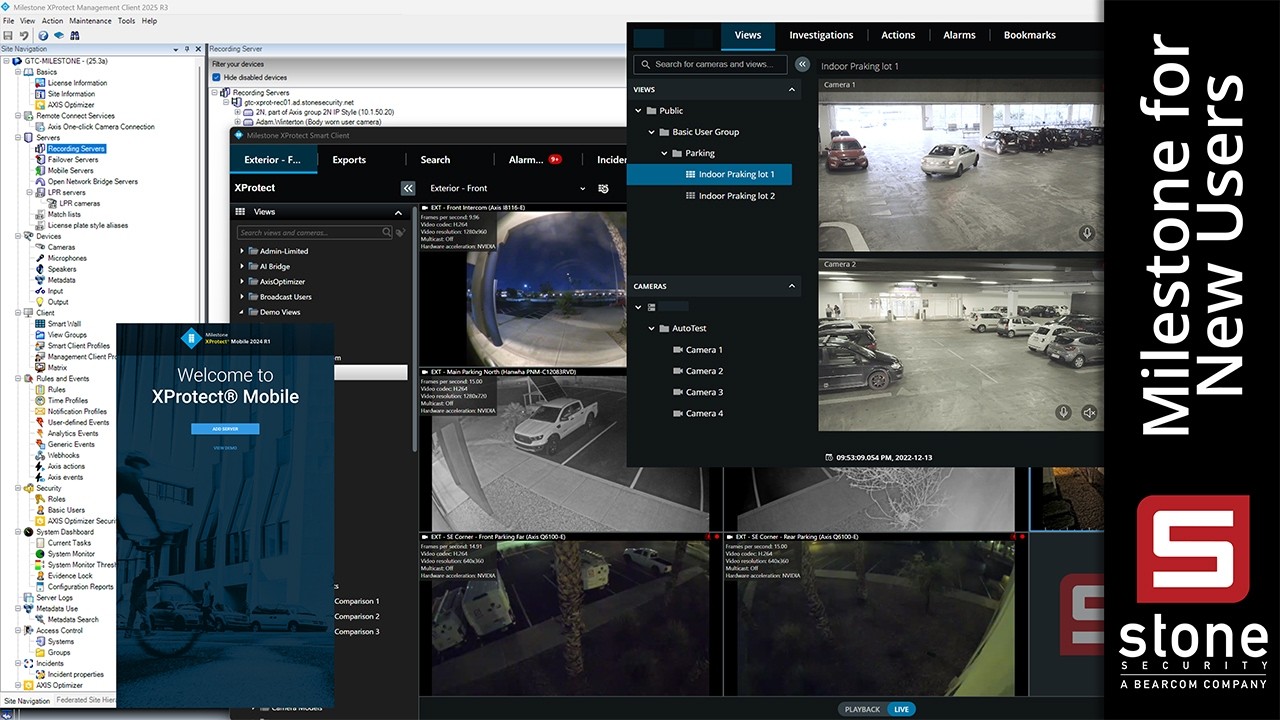
Task: Select Roles under Security
Action: 56,499
